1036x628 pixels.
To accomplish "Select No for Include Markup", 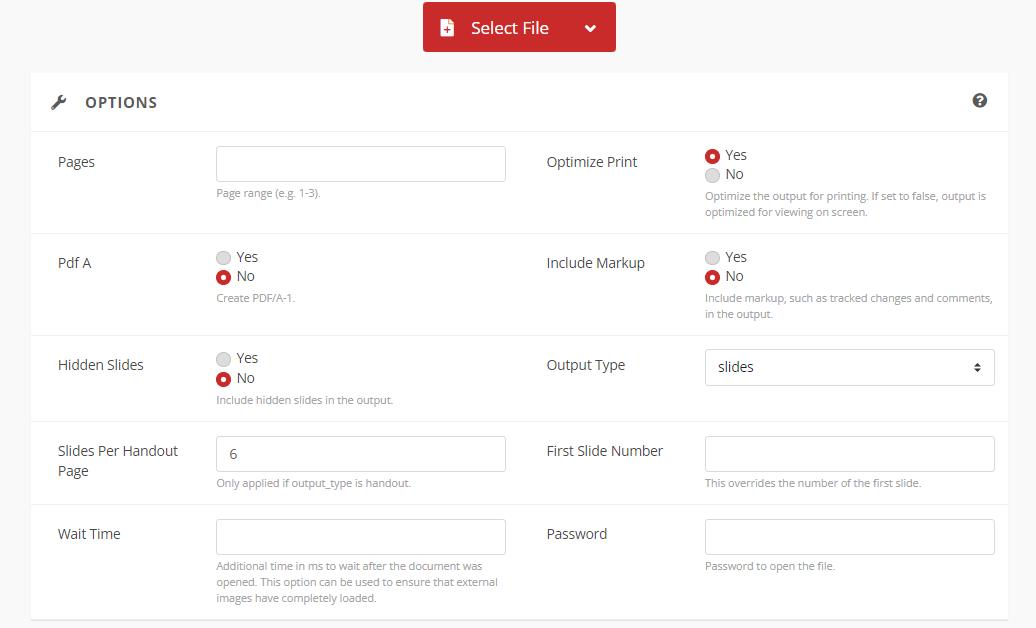I will (713, 277).
